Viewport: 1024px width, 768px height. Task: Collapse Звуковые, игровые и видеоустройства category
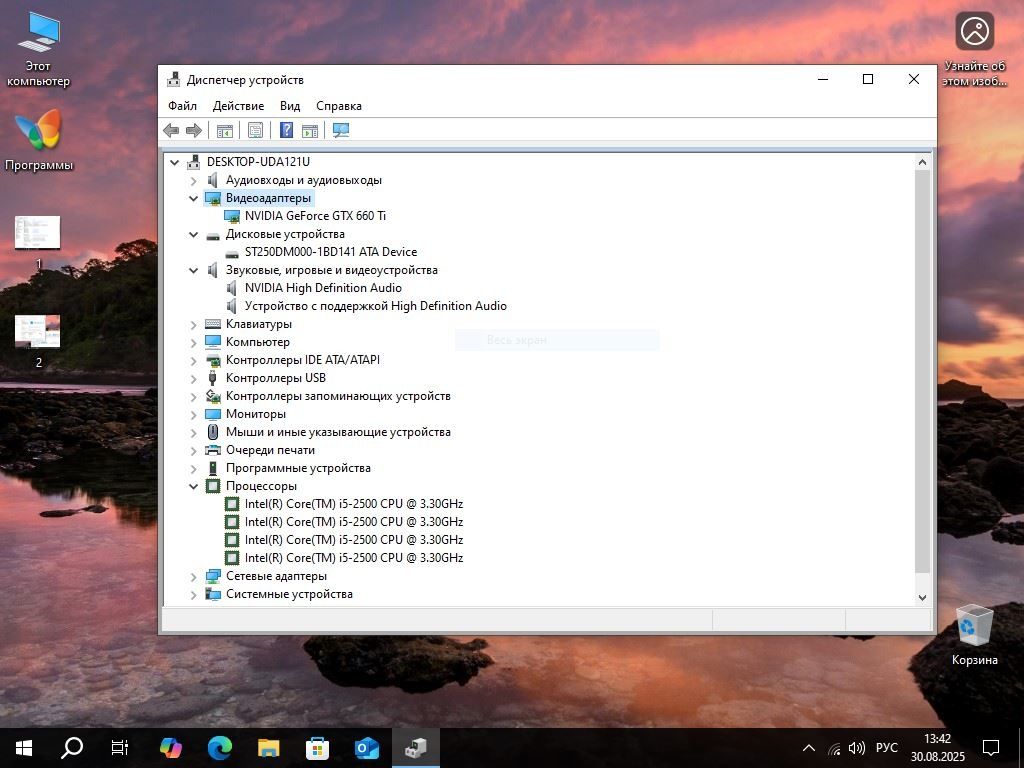point(193,270)
